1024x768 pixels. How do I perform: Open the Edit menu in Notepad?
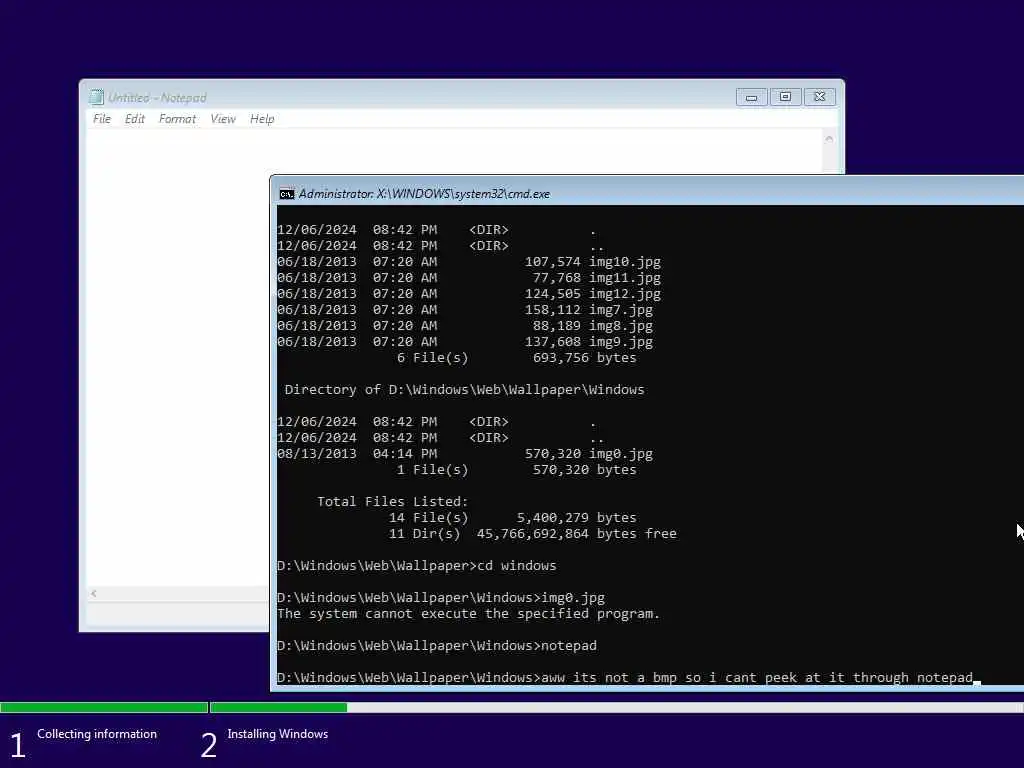[135, 119]
